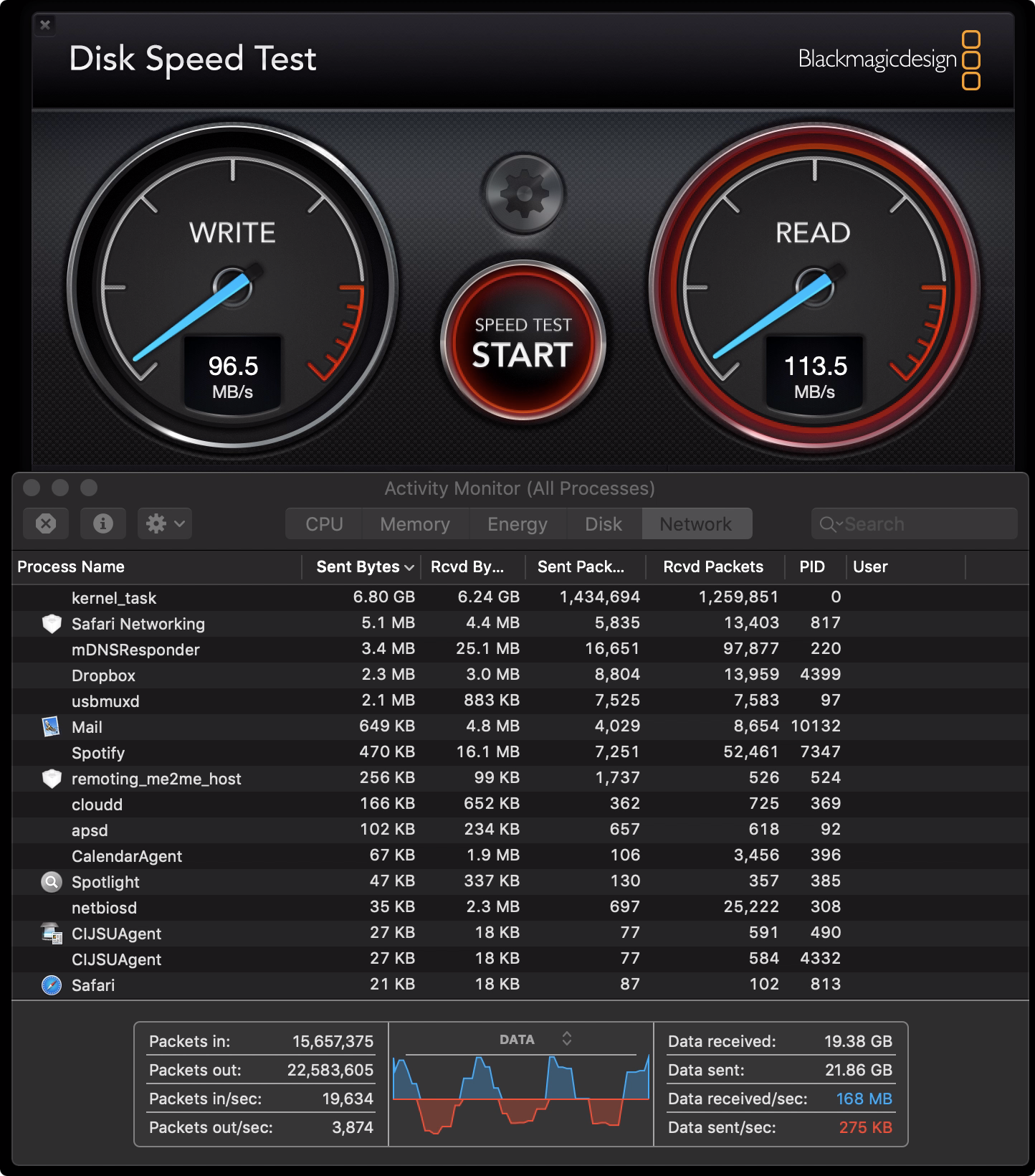Switch to the Energy tab
Viewport: 1035px width, 1176px height.
tap(517, 524)
